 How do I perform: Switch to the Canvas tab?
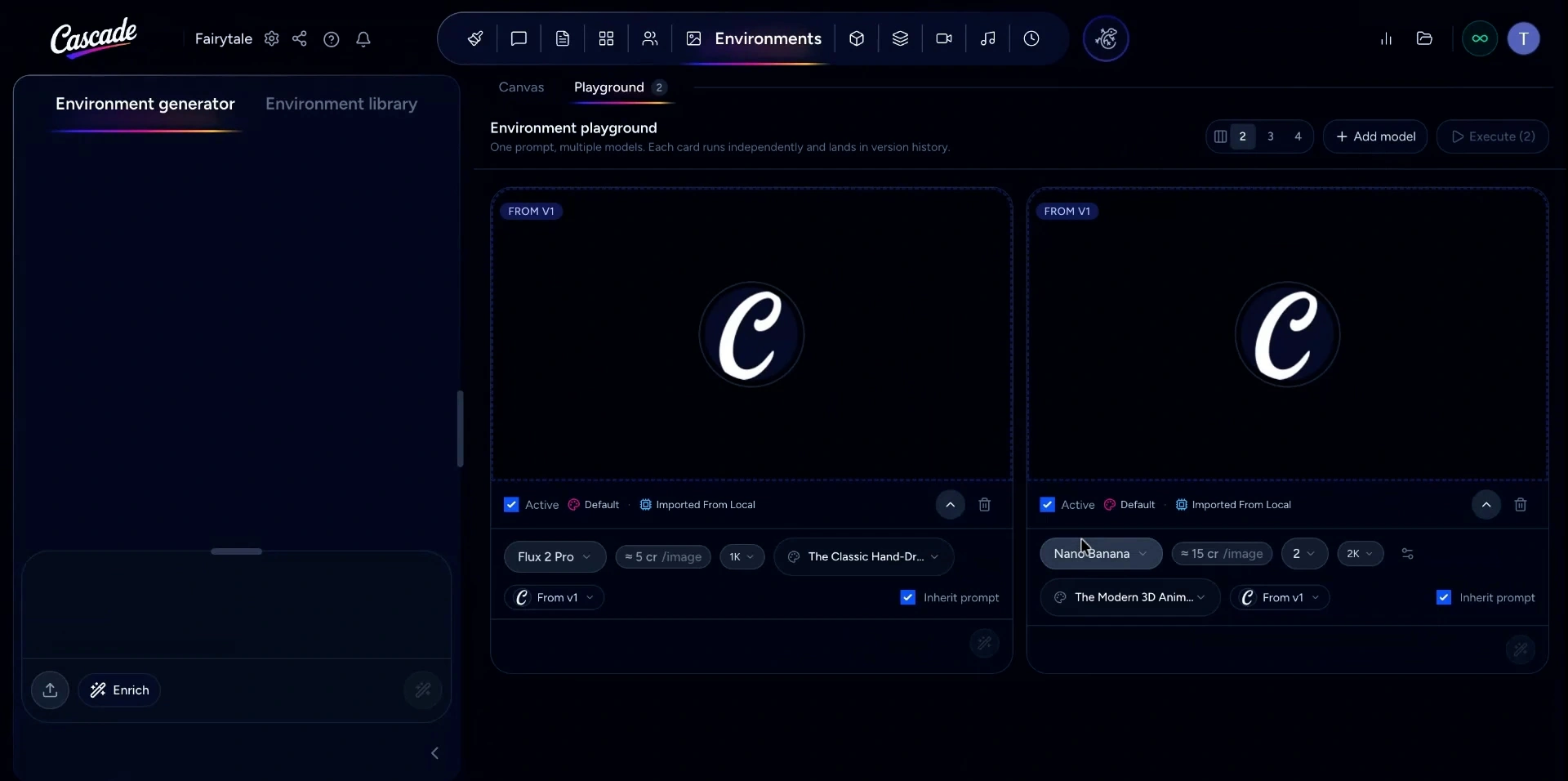click(x=521, y=87)
